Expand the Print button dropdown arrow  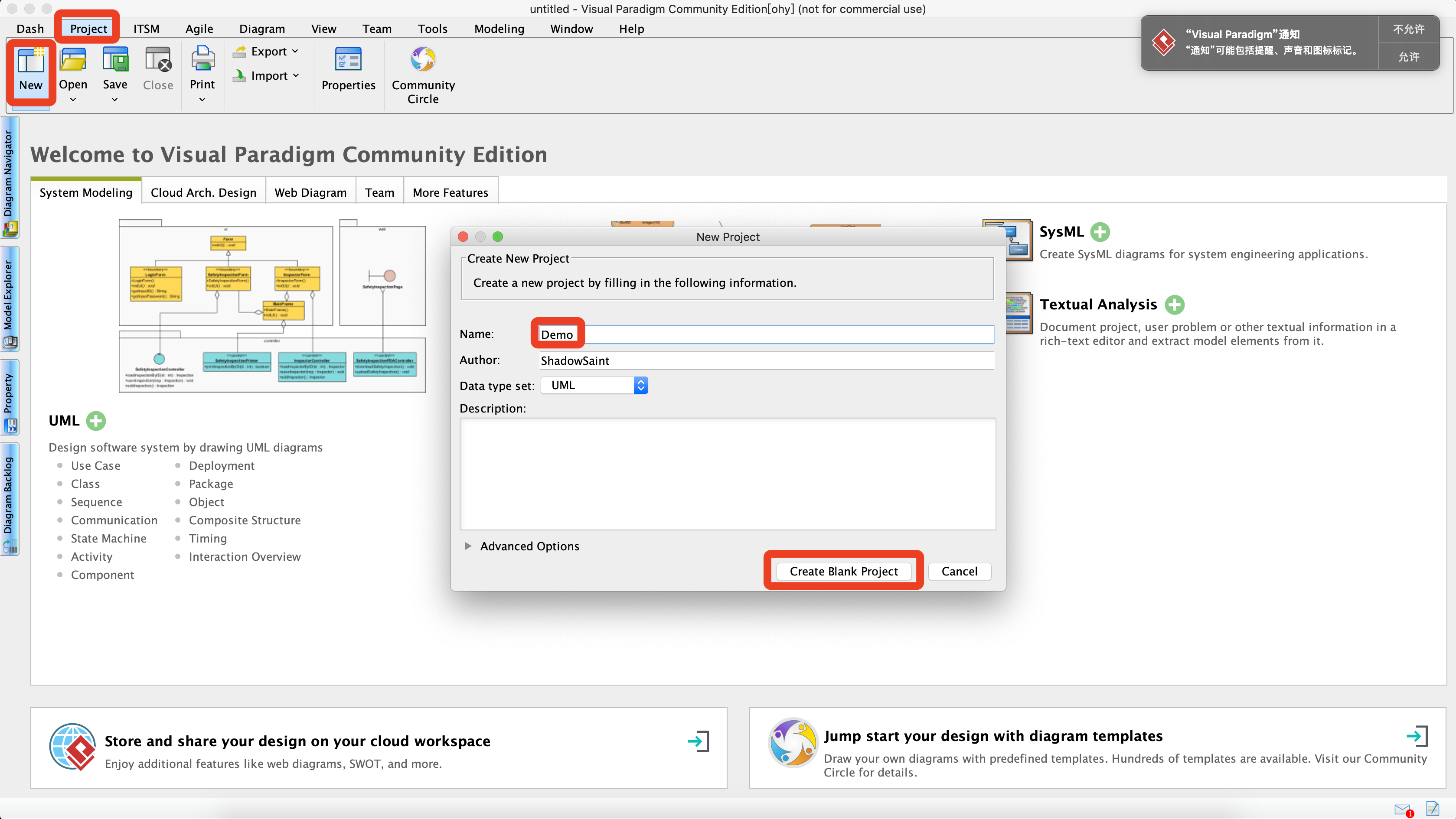pos(202,100)
